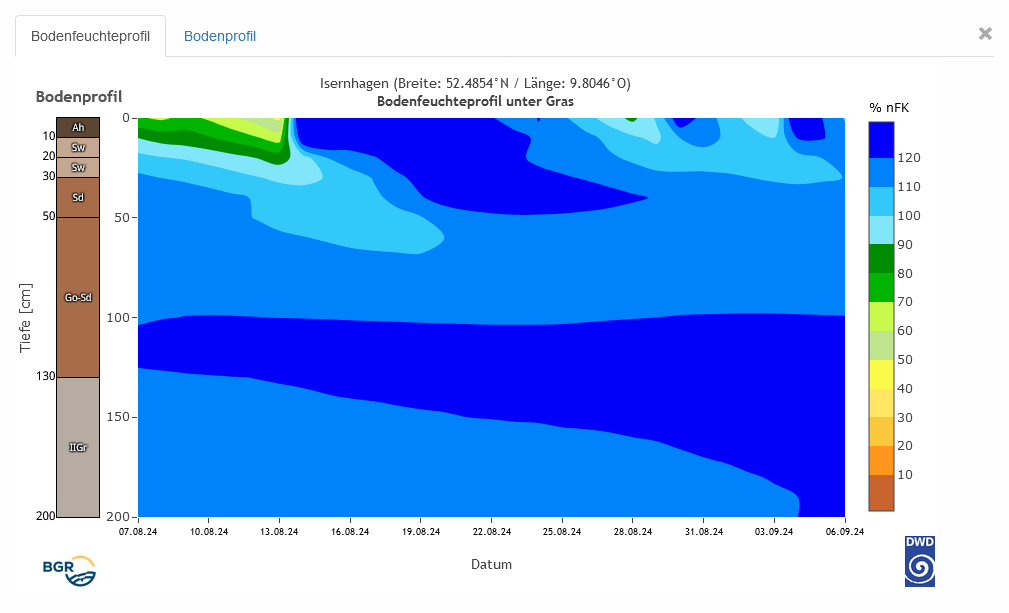Image resolution: width=1009 pixels, height=613 pixels.
Task: Click the 22.08.24 date axis label
Action: 492,532
